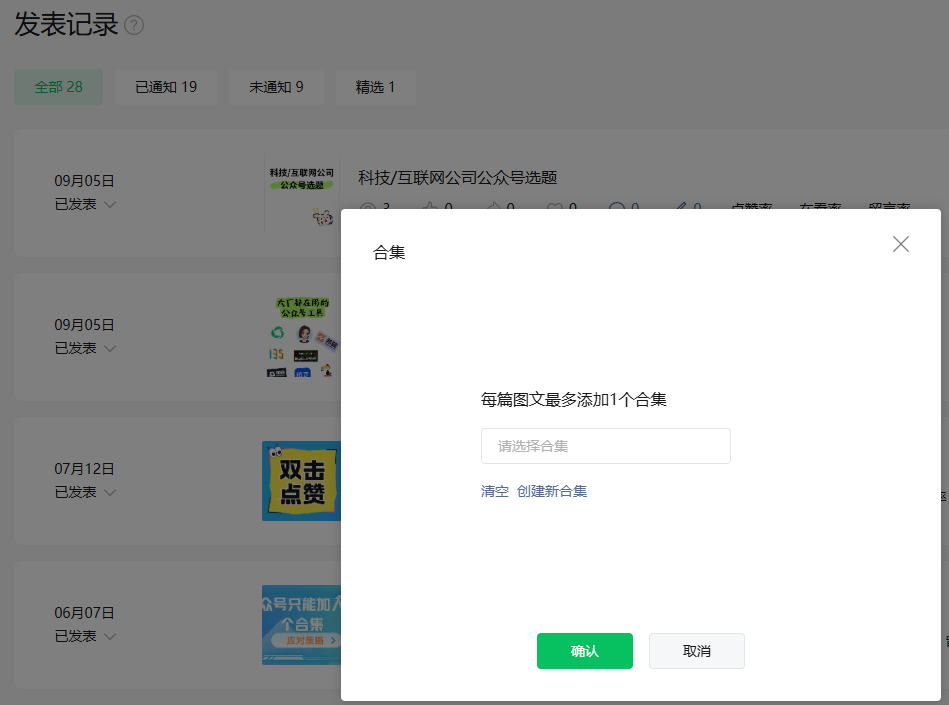Expand 已发表 chevron for 06月07日 entry
This screenshot has height=705, width=949.
pos(110,637)
